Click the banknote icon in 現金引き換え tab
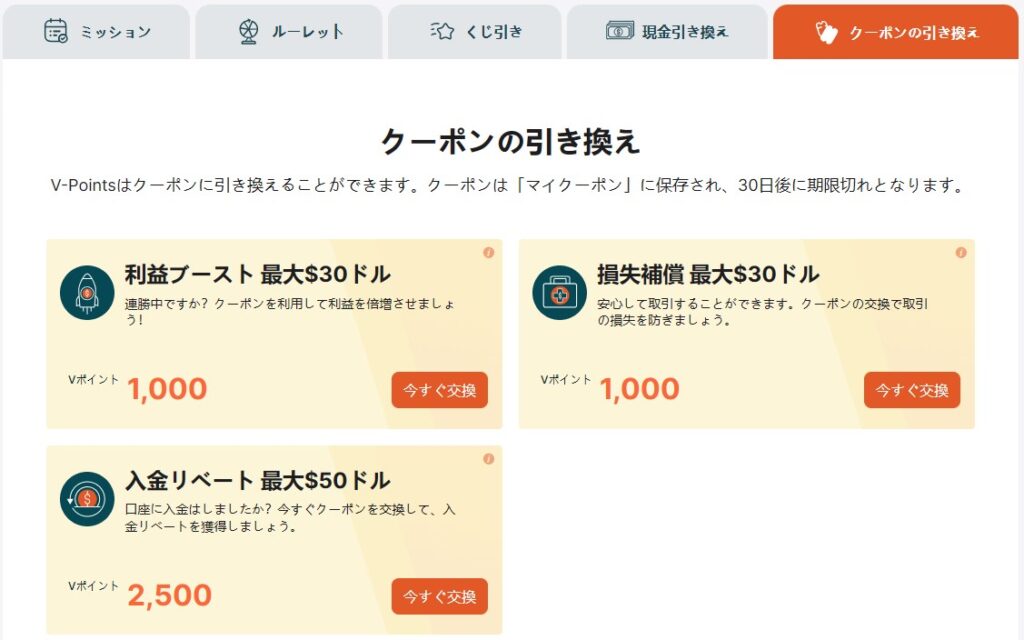The height and width of the screenshot is (640, 1024). tap(618, 31)
